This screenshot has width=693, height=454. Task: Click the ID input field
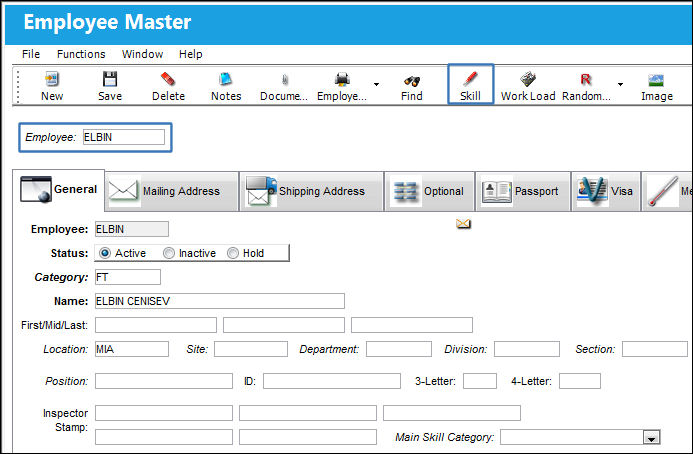[x=332, y=381]
